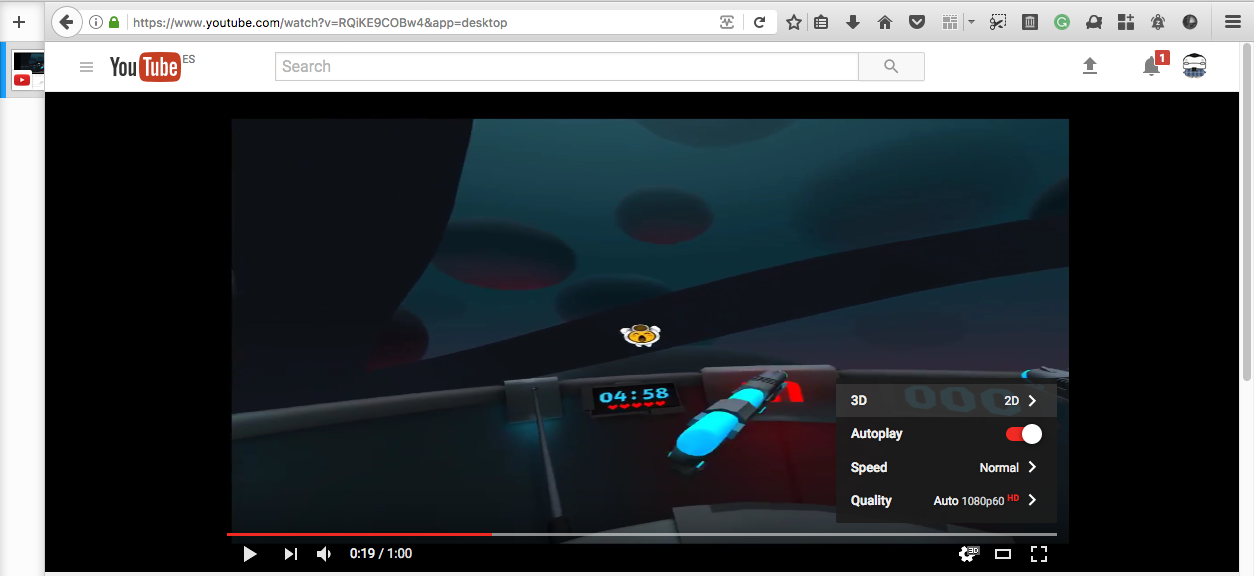Select the YouTube tab thumbnail in sidebar

click(x=28, y=70)
